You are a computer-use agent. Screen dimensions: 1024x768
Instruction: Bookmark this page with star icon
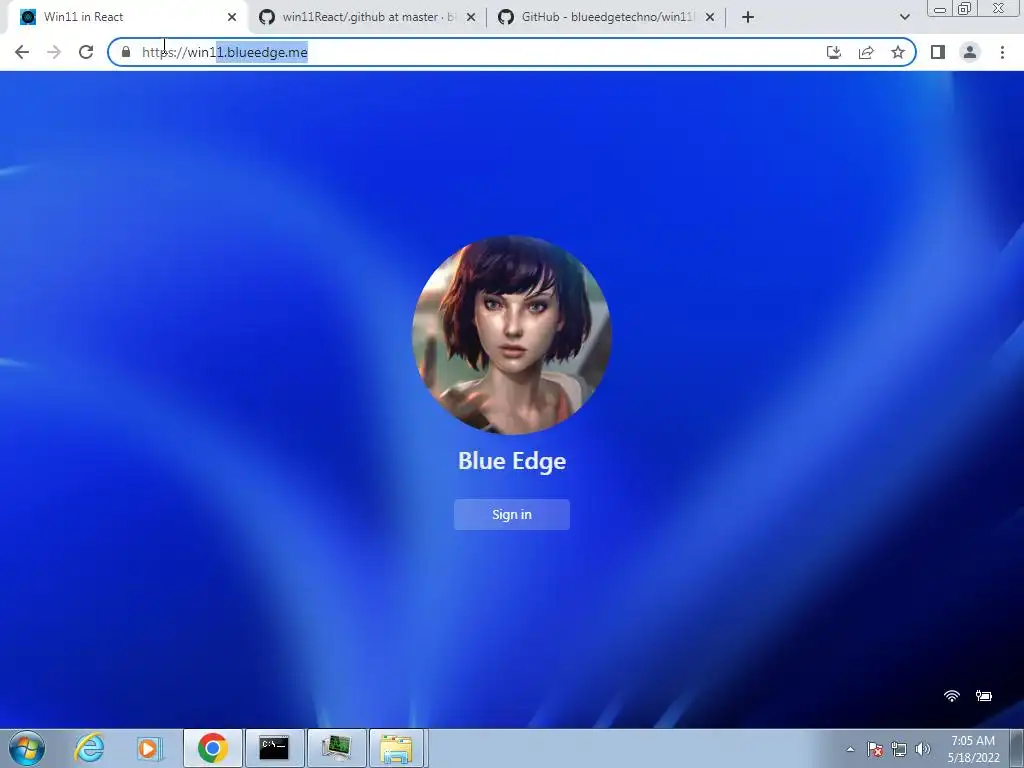[898, 52]
